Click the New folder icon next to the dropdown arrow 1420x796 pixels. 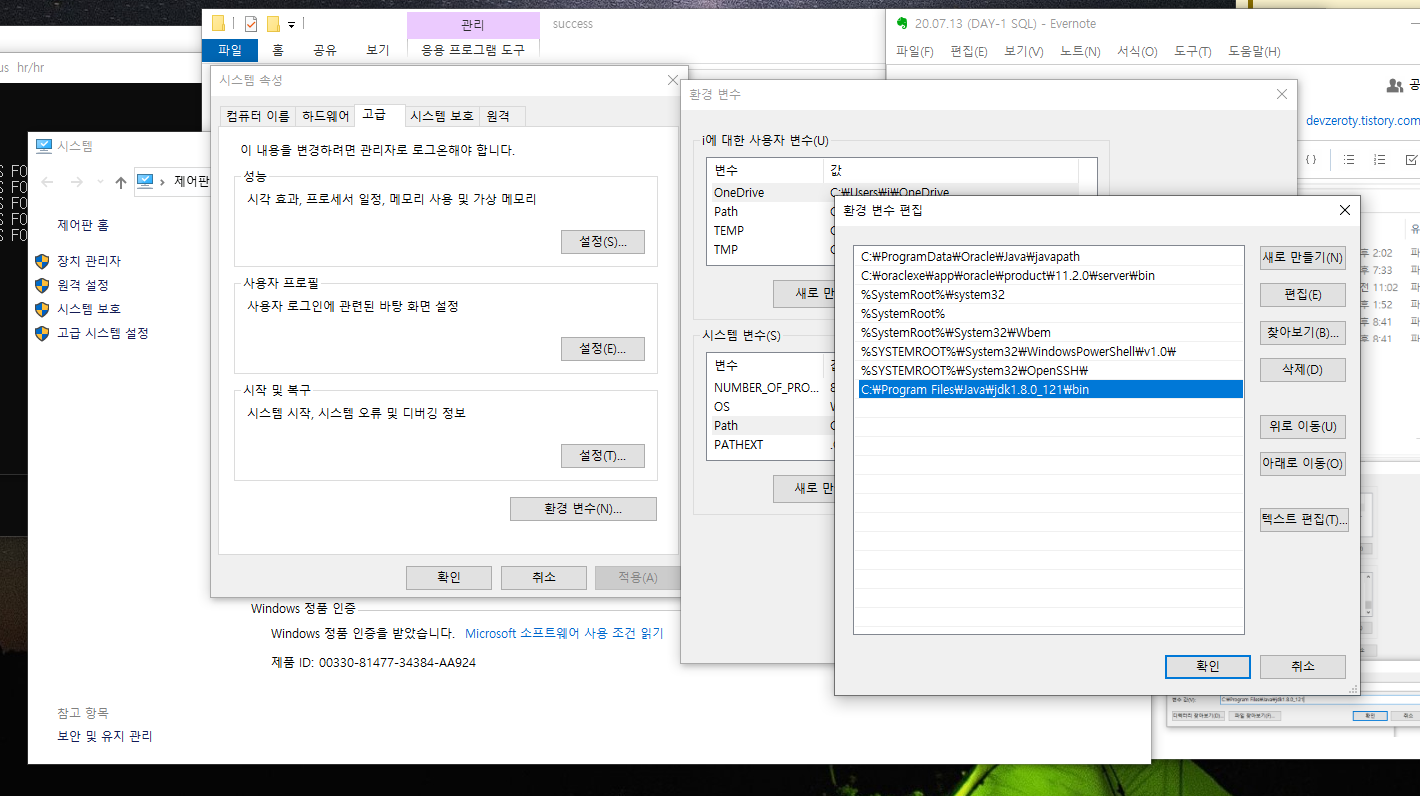273,24
